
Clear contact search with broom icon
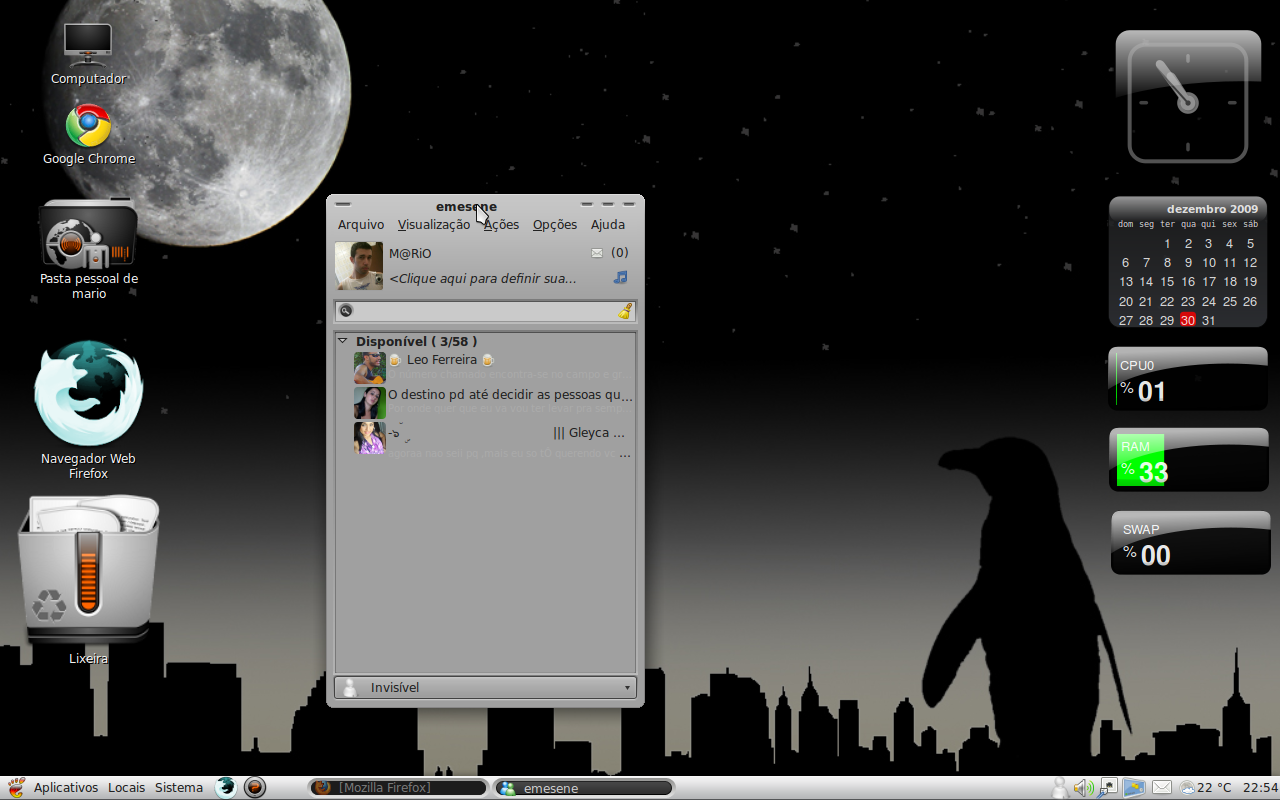(x=625, y=311)
